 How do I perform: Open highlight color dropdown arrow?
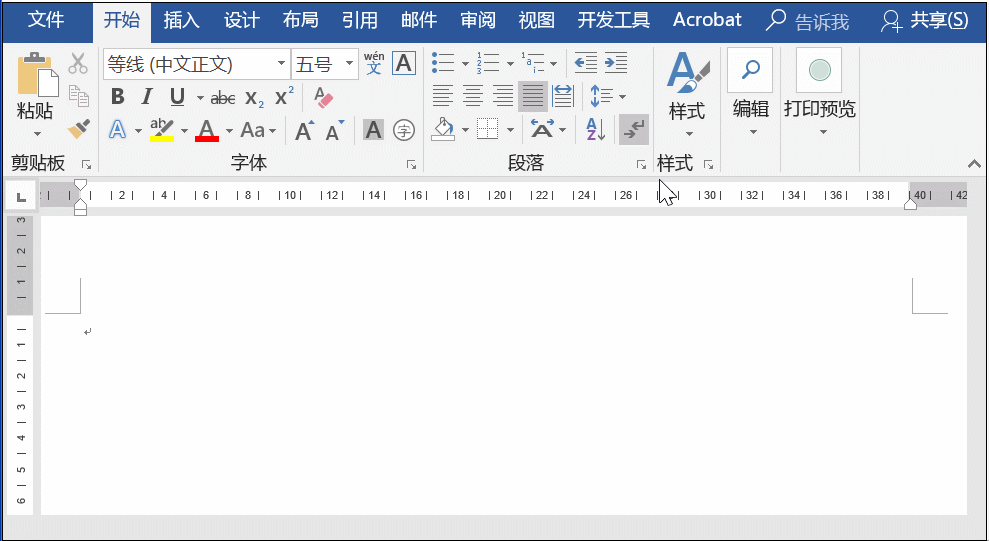[184, 131]
